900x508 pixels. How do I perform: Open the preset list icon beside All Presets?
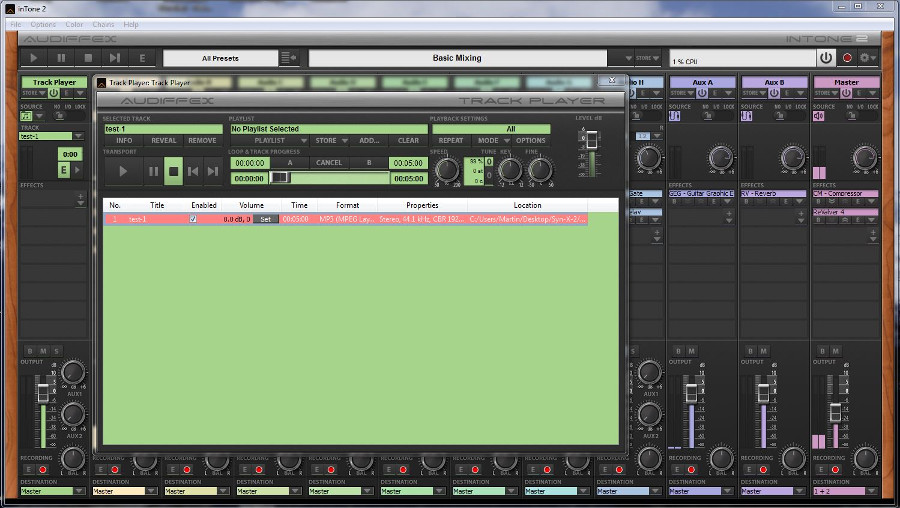(289, 58)
